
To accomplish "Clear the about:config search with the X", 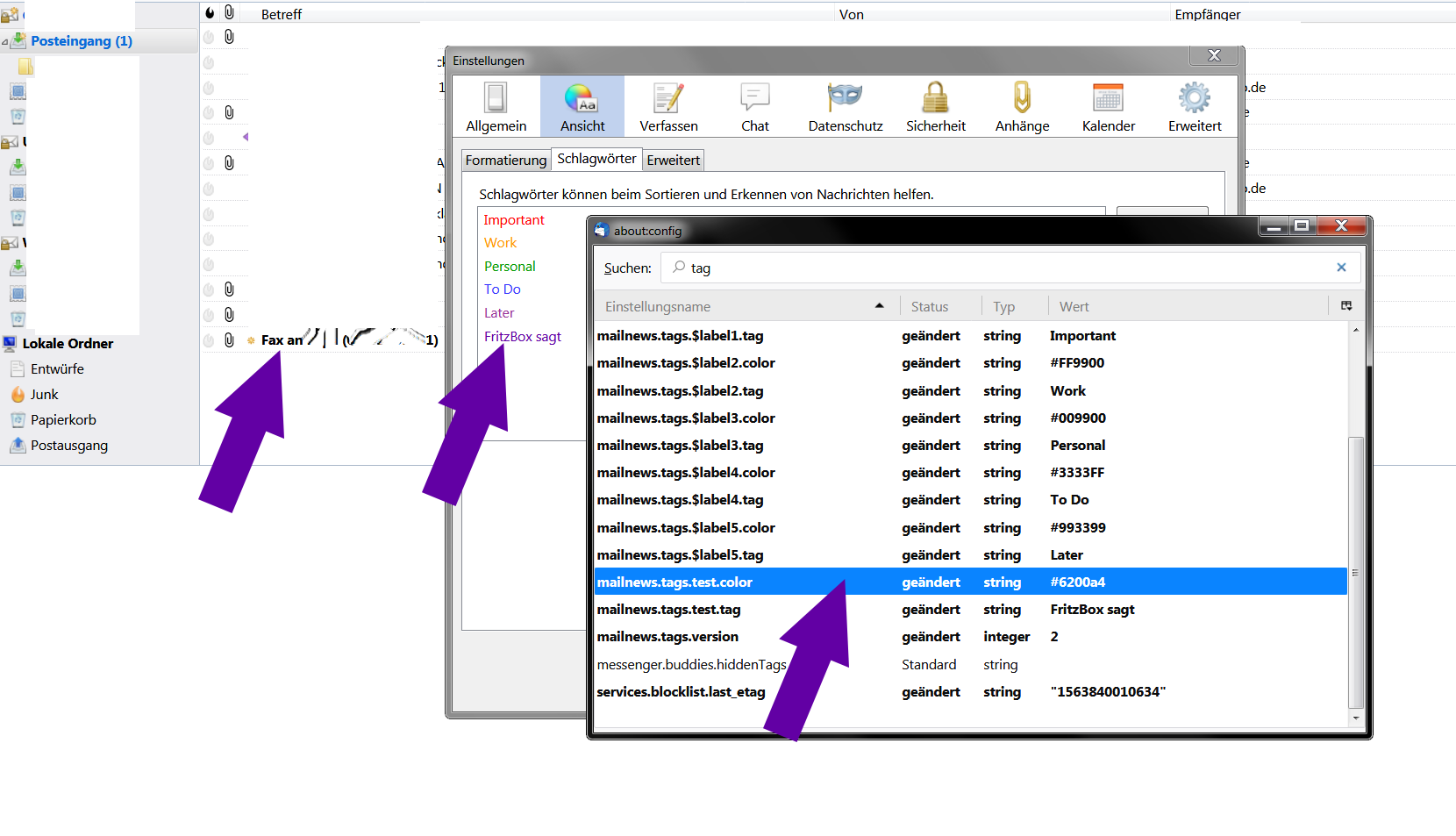I will (x=1341, y=268).
